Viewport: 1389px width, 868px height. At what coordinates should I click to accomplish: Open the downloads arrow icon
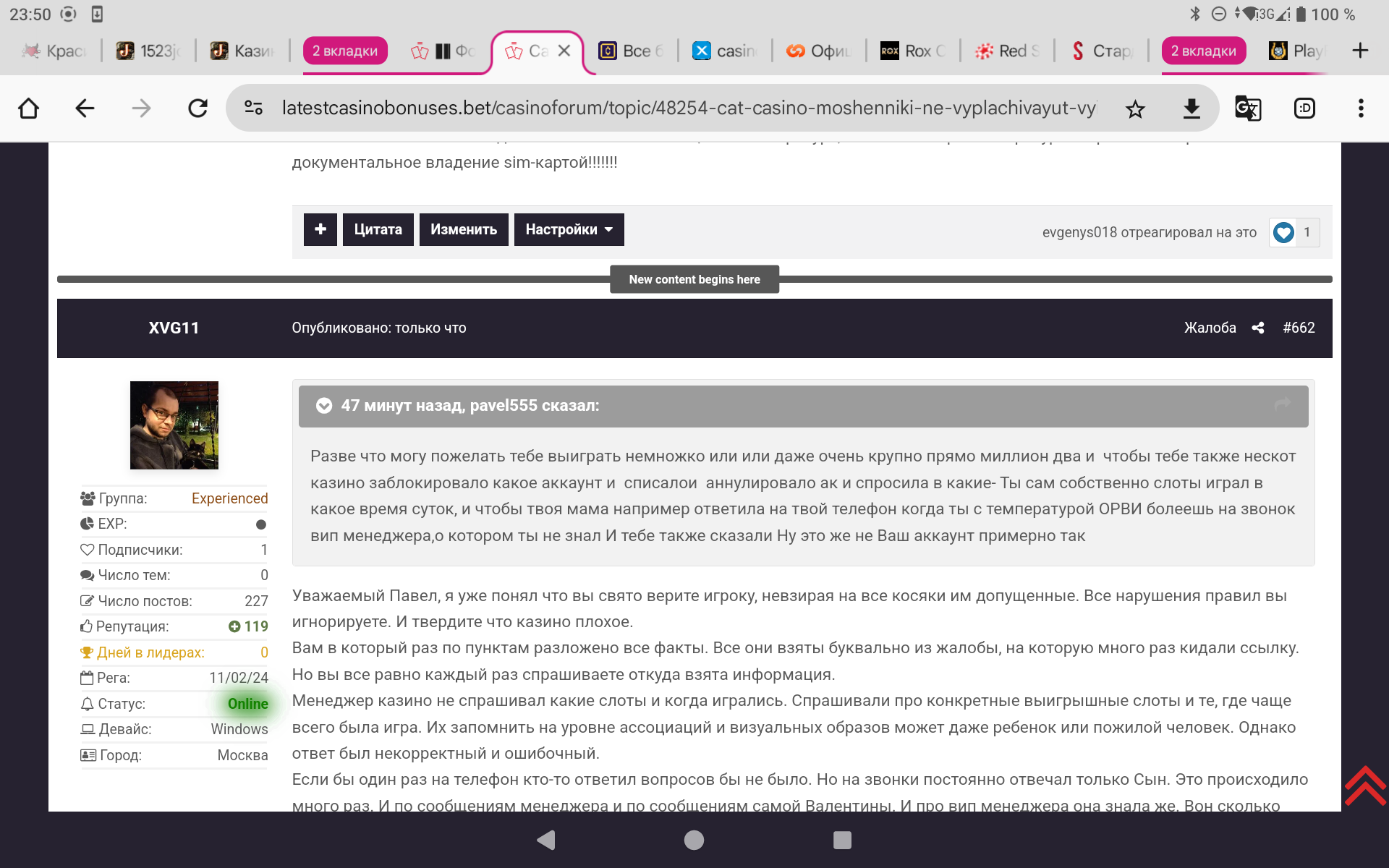click(1191, 109)
